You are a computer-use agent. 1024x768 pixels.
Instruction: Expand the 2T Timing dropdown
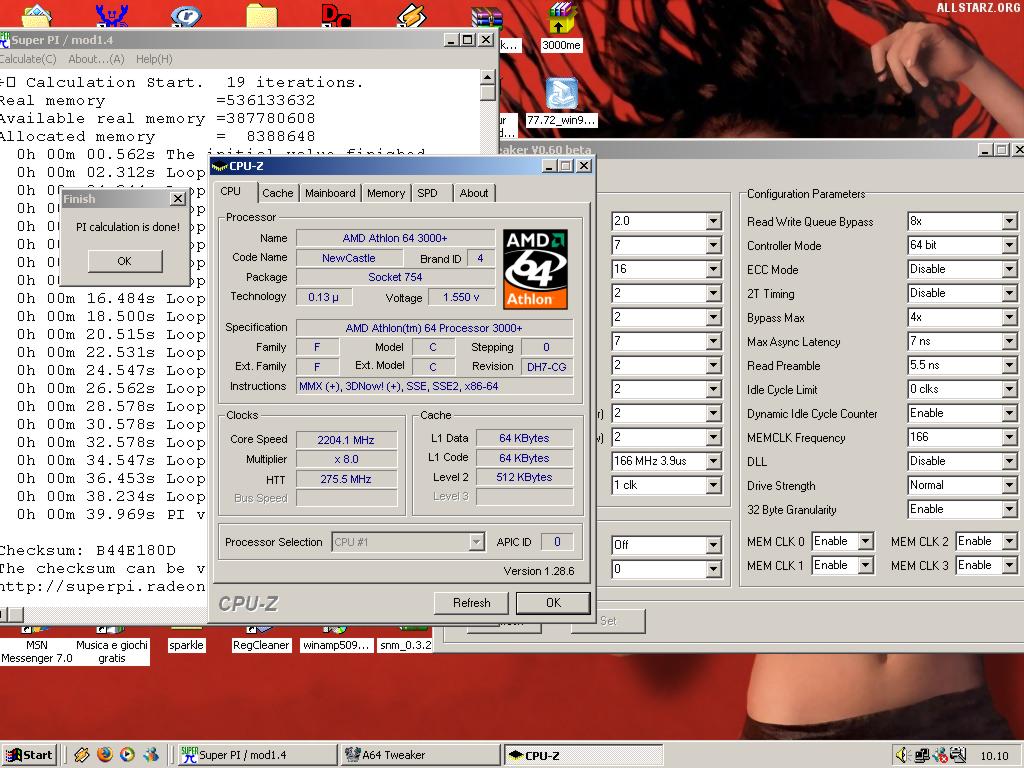tap(1009, 294)
